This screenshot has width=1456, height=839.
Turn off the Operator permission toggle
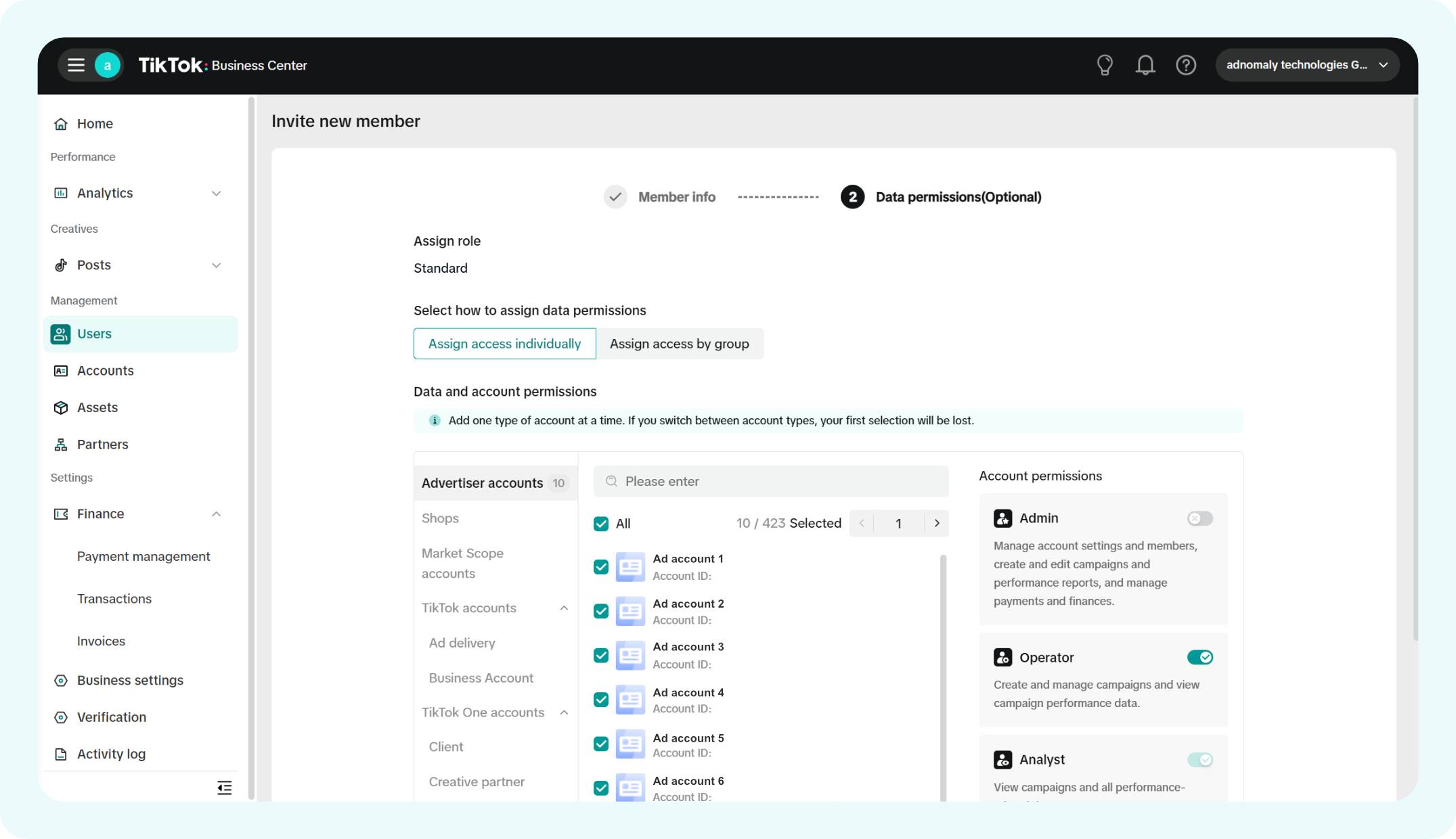coord(1199,658)
